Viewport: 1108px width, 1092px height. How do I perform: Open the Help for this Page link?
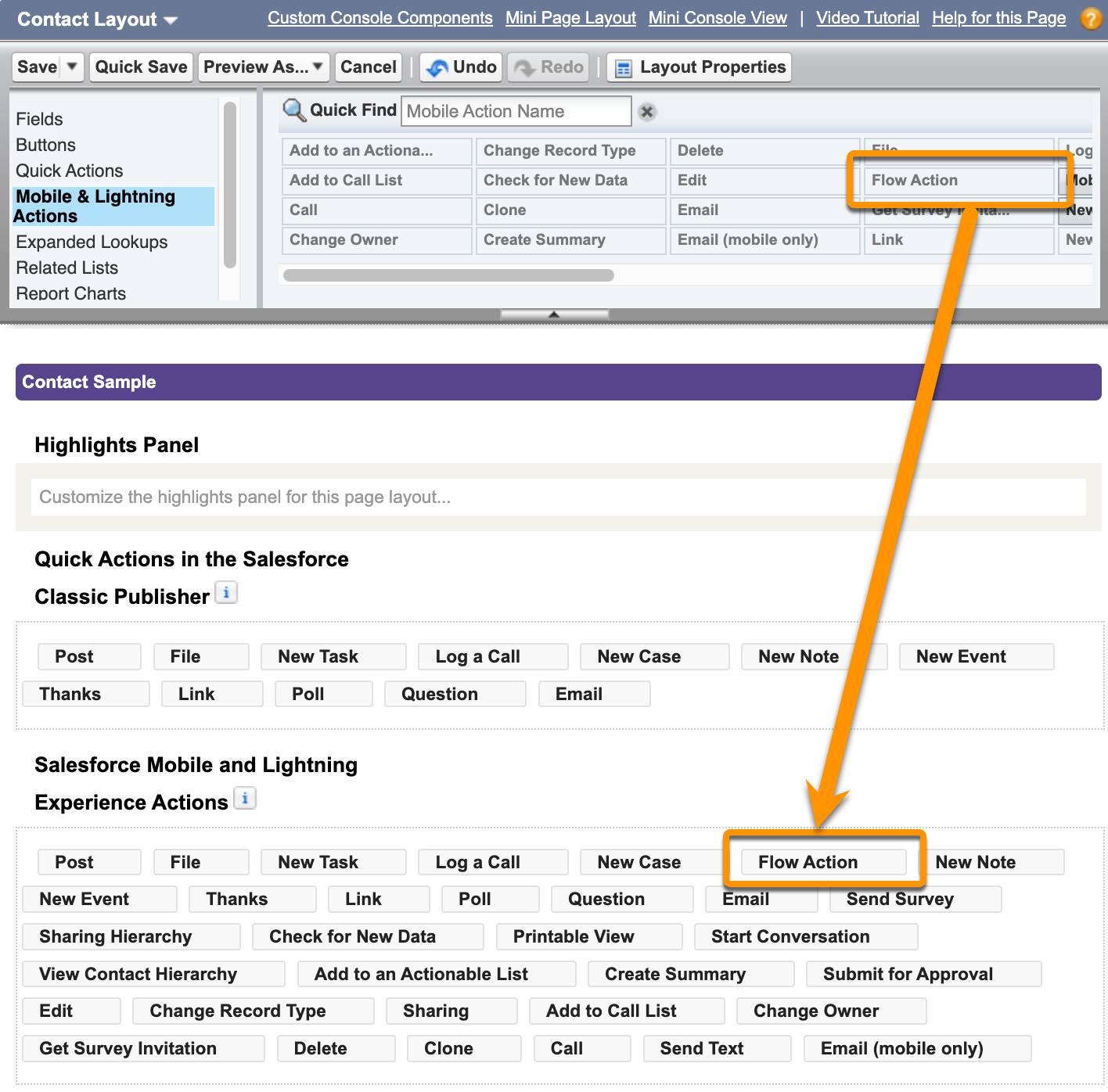pyautogui.click(x=998, y=18)
